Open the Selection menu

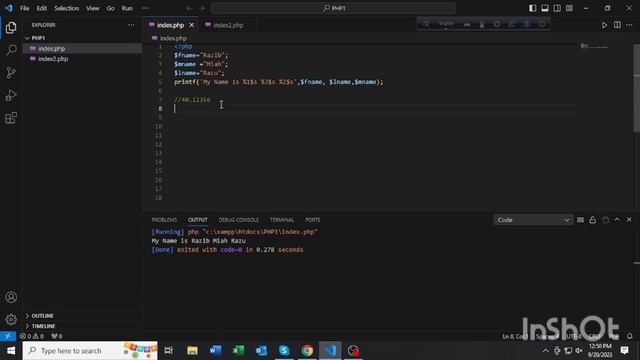tap(67, 8)
